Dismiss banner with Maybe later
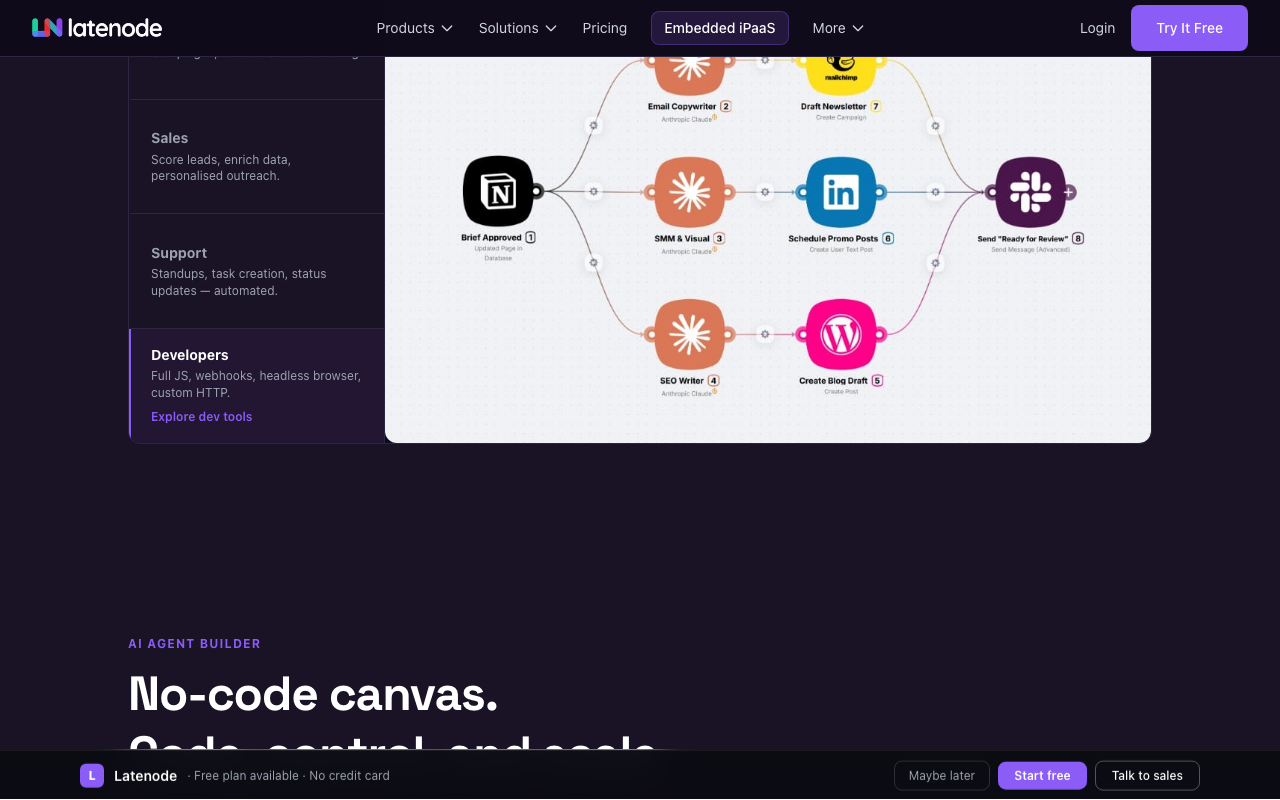The width and height of the screenshot is (1280, 800). coord(942,776)
